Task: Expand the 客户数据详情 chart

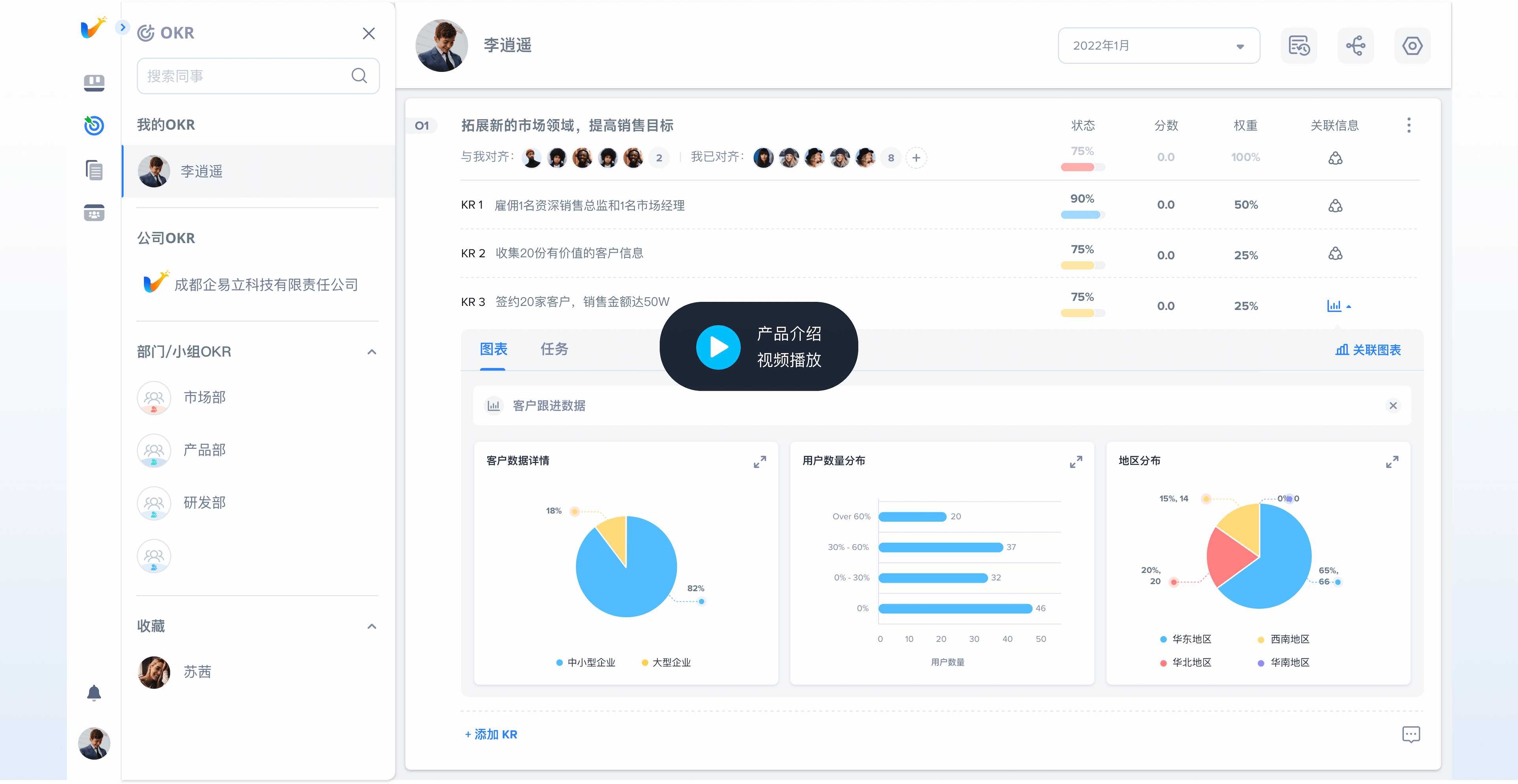Action: pyautogui.click(x=760, y=462)
